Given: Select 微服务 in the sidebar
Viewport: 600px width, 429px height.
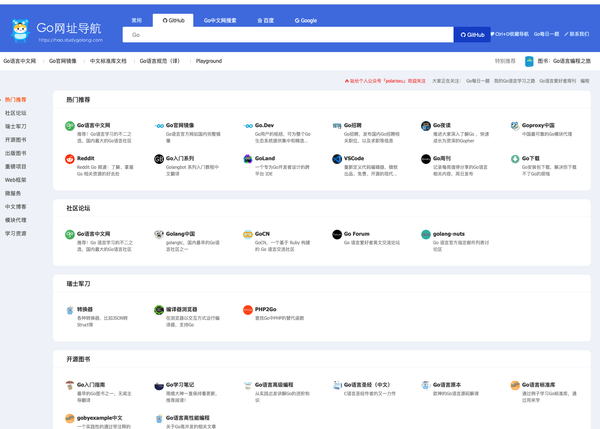Looking at the screenshot, I should pos(13,193).
